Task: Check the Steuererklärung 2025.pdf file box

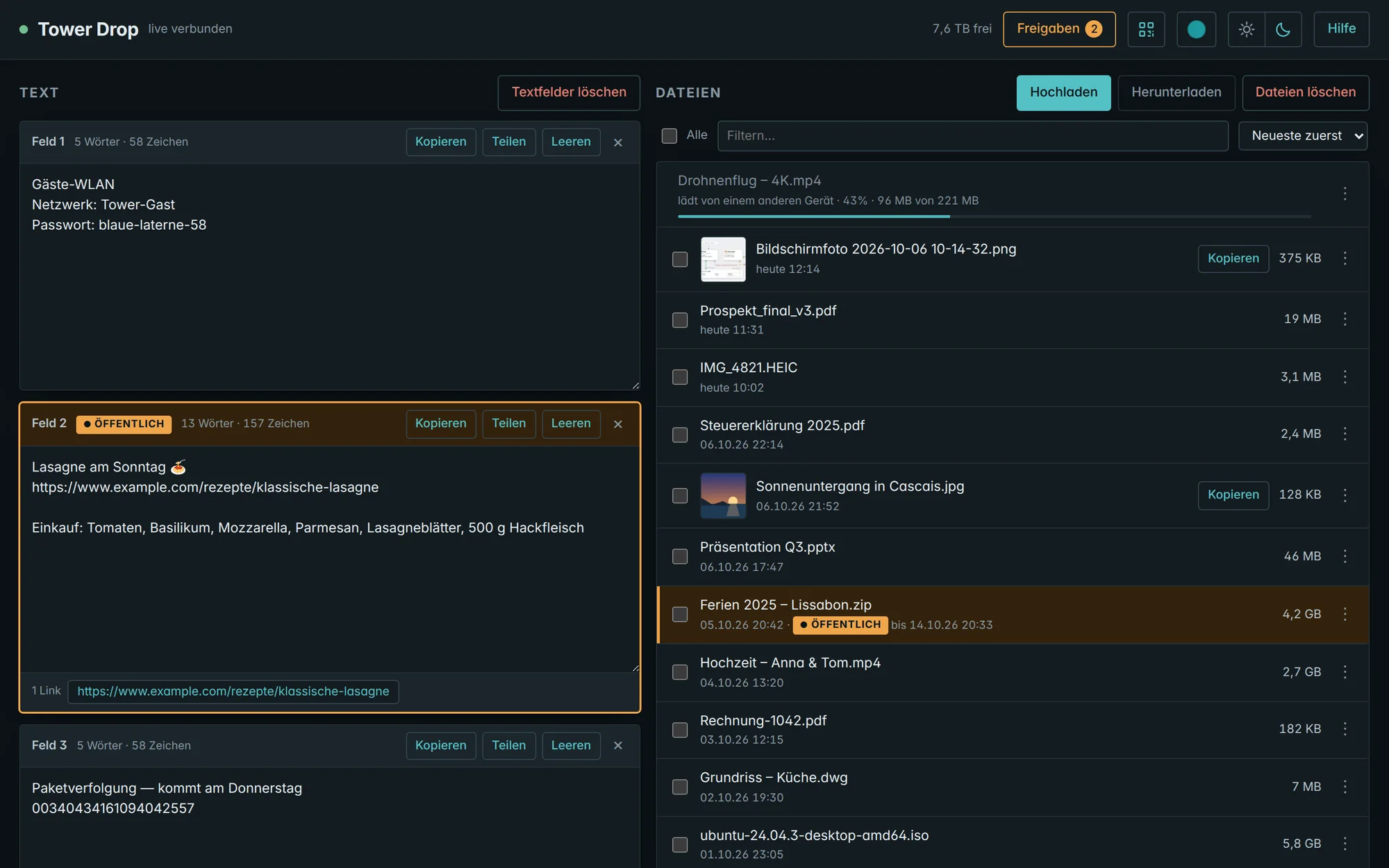Action: coord(680,435)
